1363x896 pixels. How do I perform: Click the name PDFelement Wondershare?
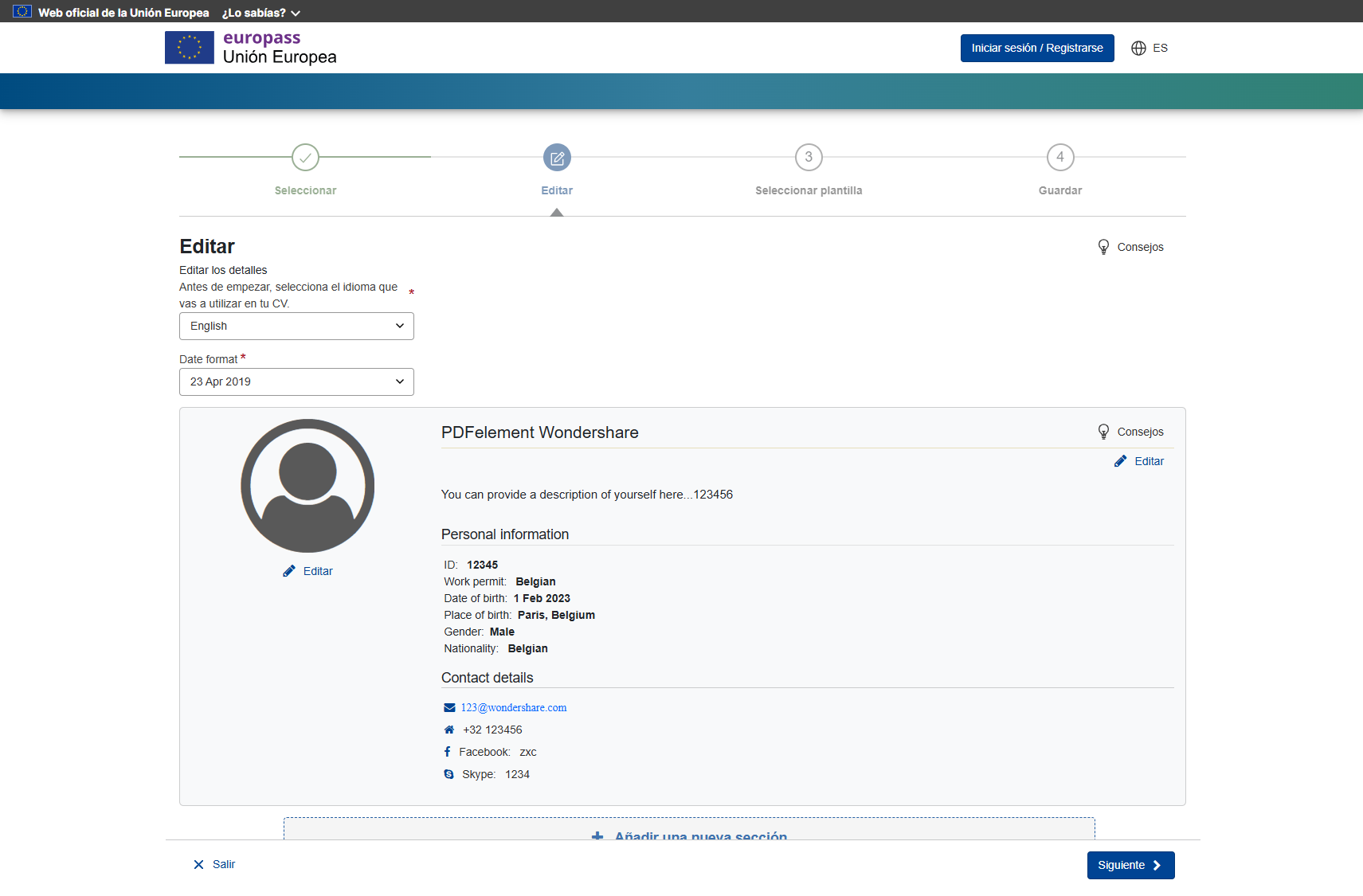click(540, 432)
